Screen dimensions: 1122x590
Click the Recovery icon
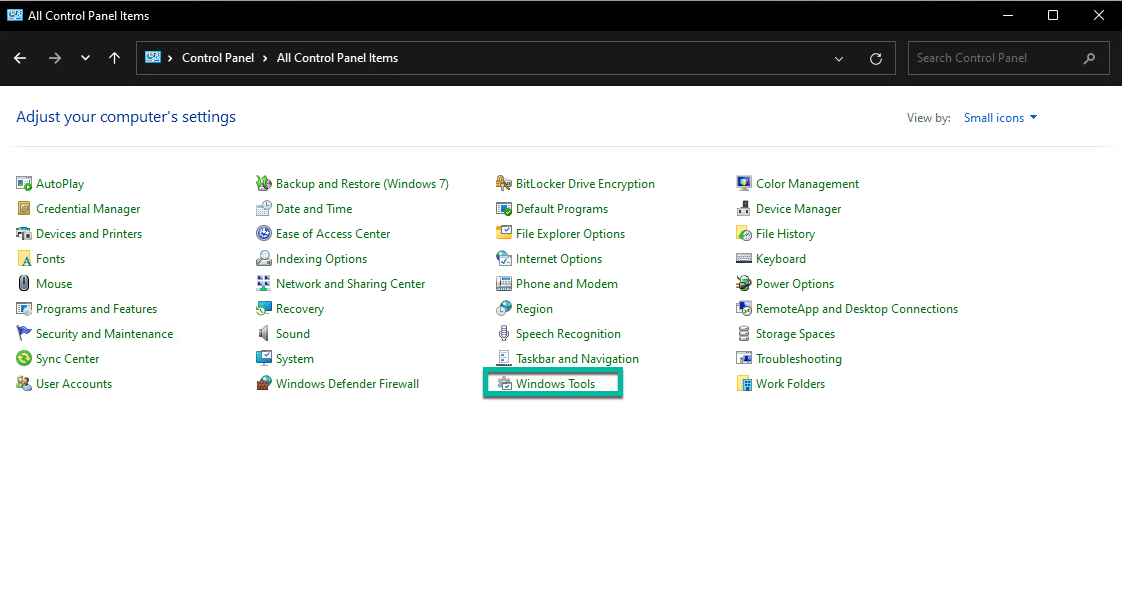(264, 309)
